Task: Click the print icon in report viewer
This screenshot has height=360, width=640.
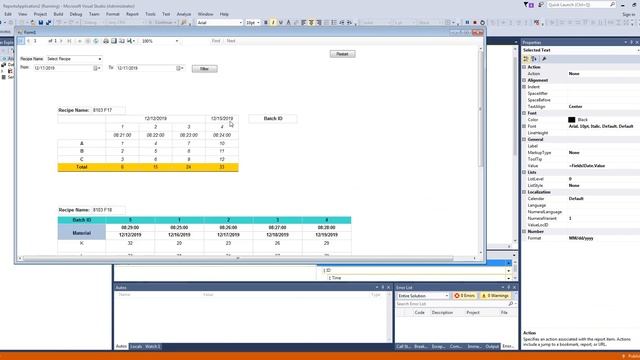Action: click(x=106, y=41)
